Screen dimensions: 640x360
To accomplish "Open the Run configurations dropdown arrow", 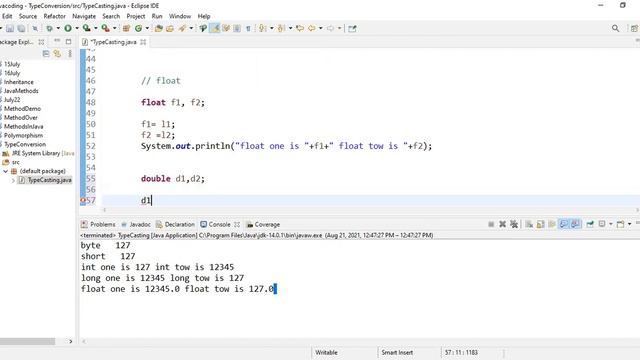I will [77, 29].
